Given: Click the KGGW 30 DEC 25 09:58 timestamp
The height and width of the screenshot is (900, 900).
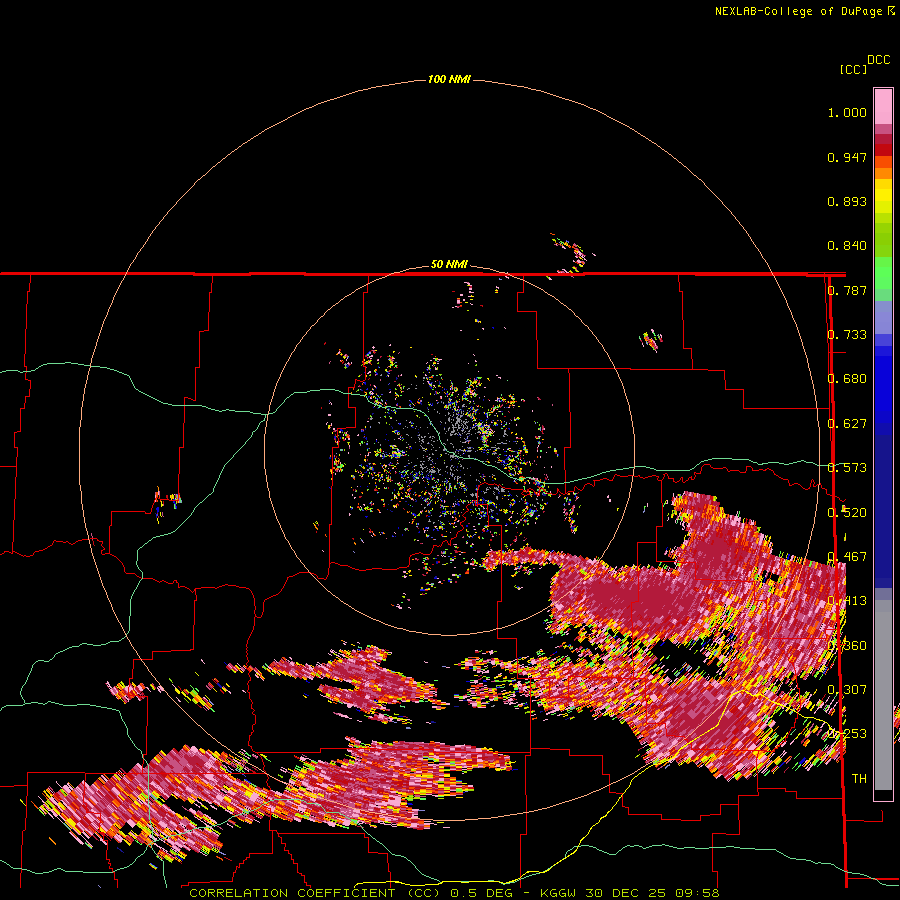Looking at the screenshot, I should click(x=629, y=893).
